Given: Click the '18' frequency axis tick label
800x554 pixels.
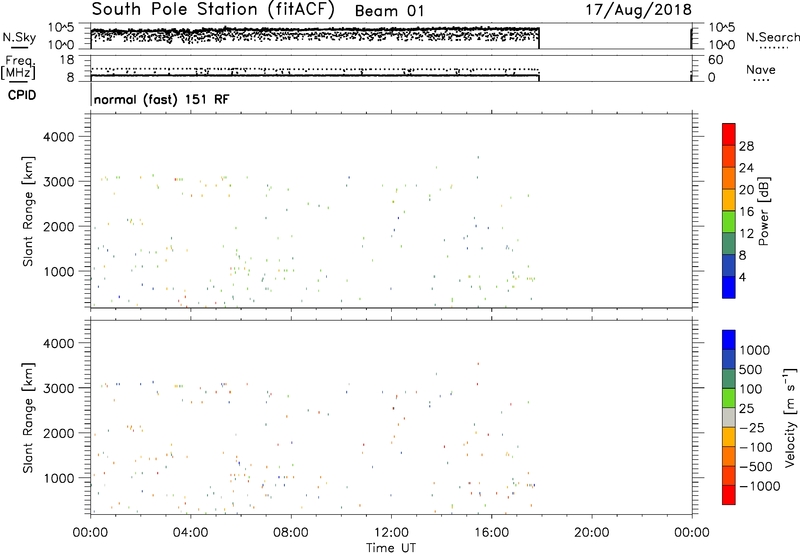Looking at the screenshot, I should coord(66,60).
